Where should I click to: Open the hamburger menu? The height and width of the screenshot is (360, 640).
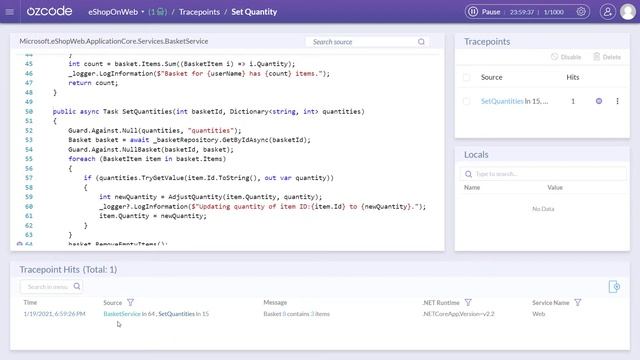point(9,12)
